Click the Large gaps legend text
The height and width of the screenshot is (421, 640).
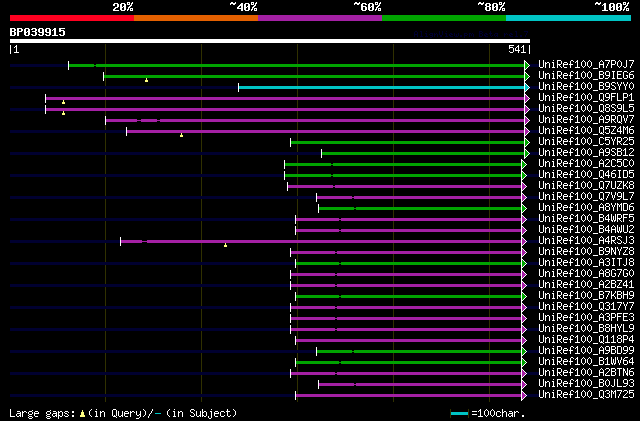click(42, 413)
